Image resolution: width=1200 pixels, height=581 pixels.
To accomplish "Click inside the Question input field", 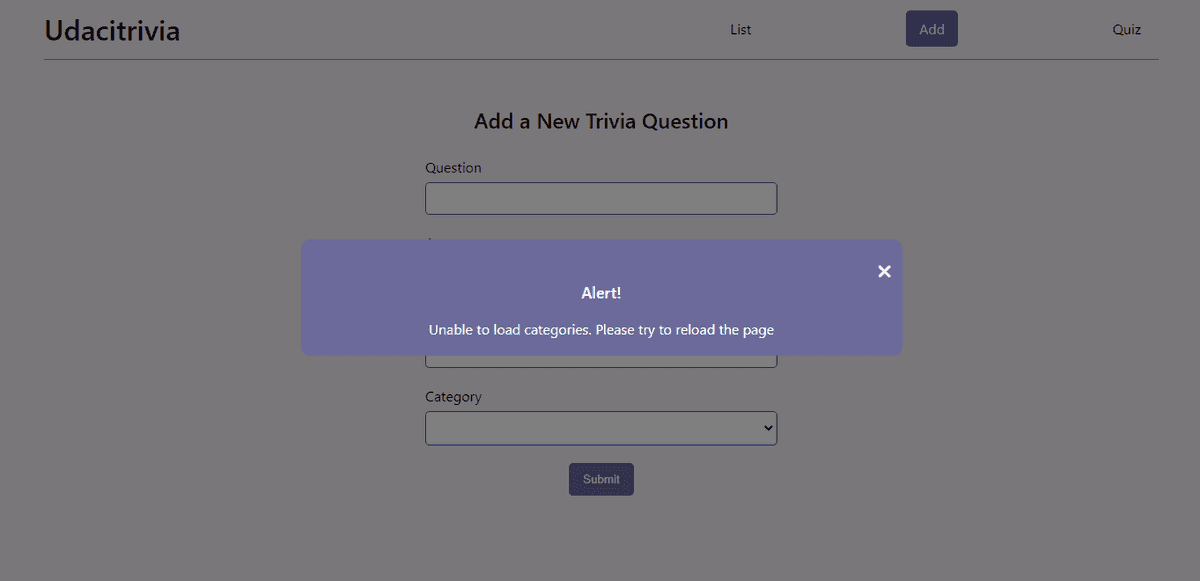I will [x=600, y=198].
